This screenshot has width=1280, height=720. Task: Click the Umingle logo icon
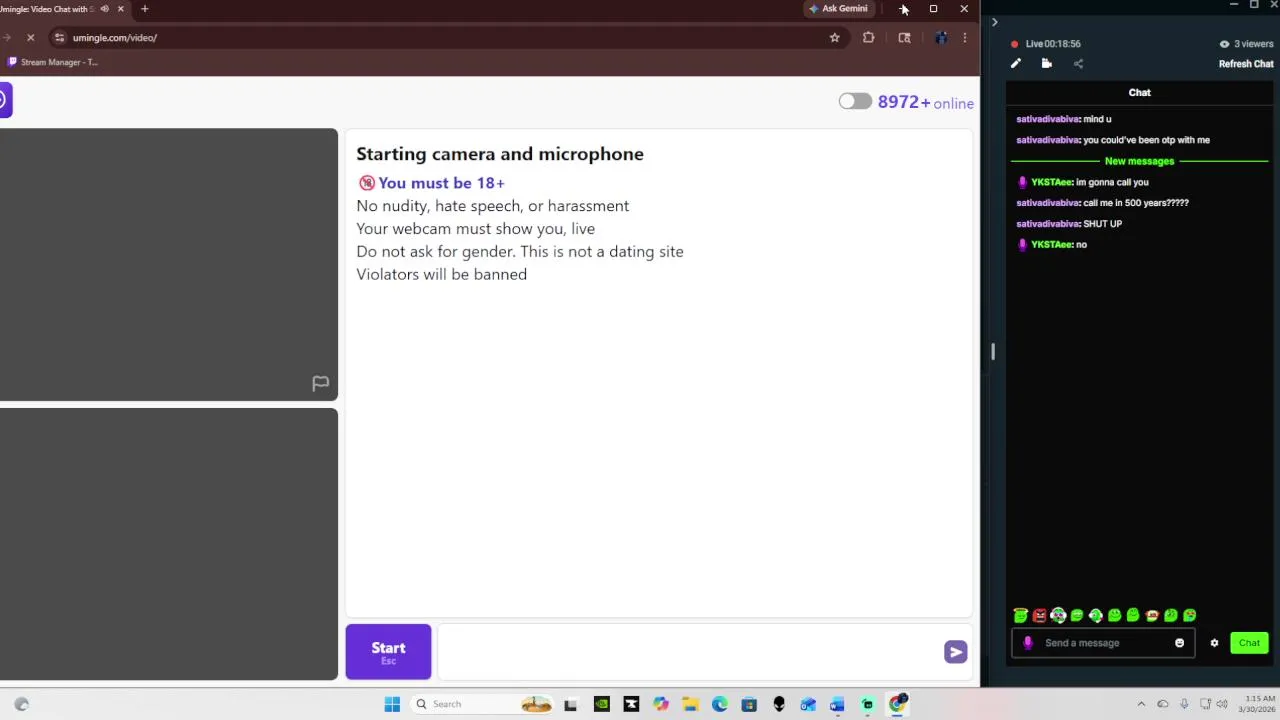(x=5, y=100)
